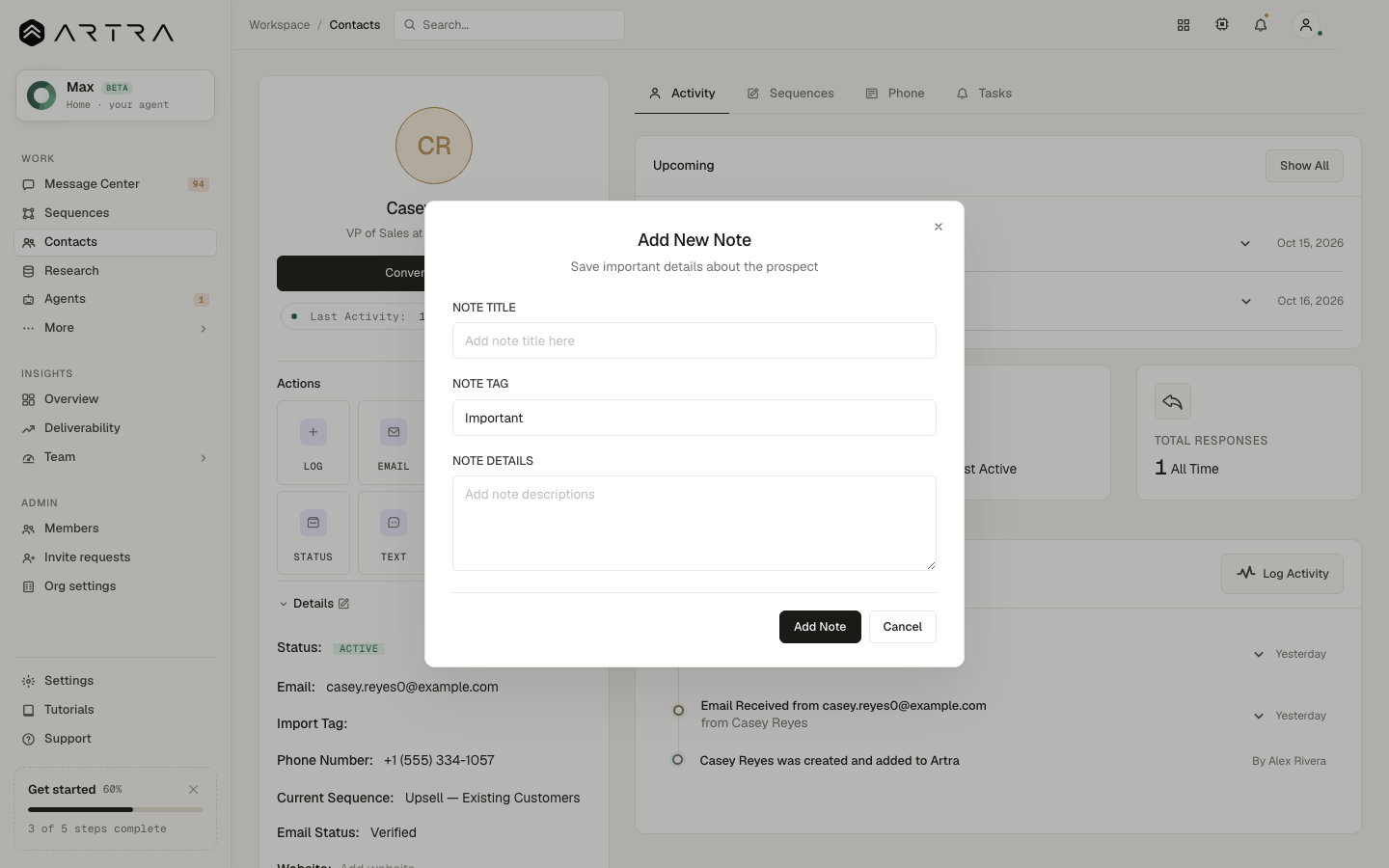Expand the More menu in sidebar
This screenshot has width=1389, height=868.
[115, 328]
